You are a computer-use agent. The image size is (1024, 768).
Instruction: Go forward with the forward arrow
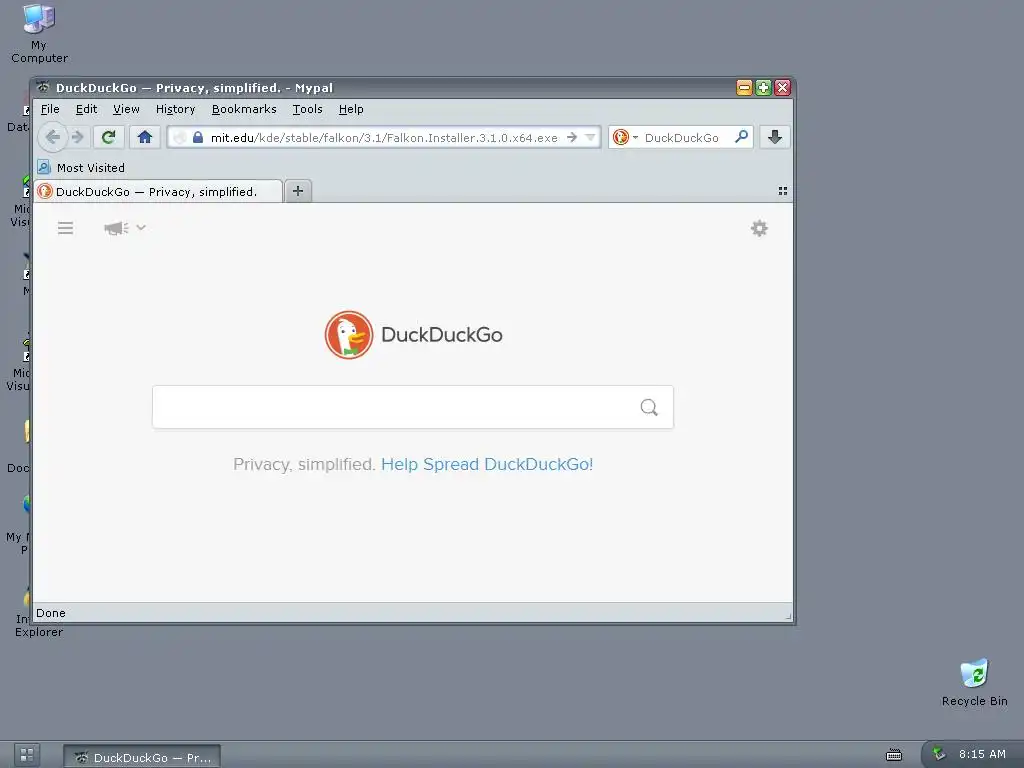(78, 137)
